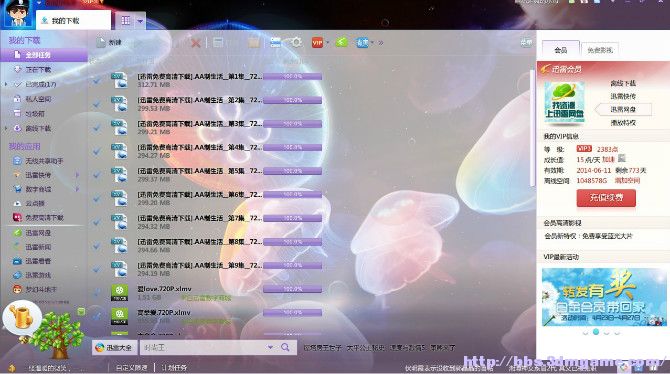Expand the 已完成(17) tree node arrow
670x374 pixels.
(6, 85)
